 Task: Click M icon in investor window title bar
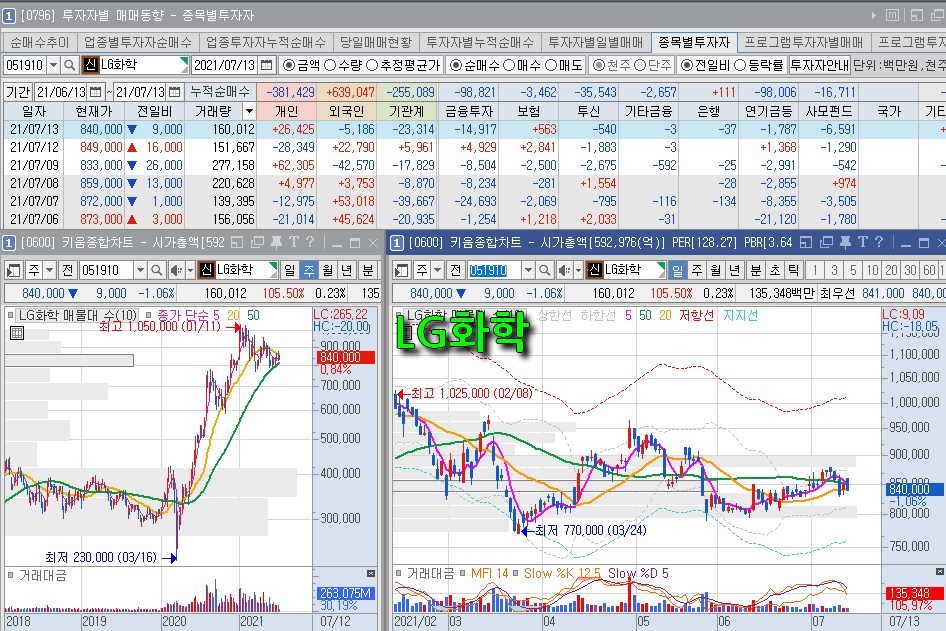click(892, 15)
